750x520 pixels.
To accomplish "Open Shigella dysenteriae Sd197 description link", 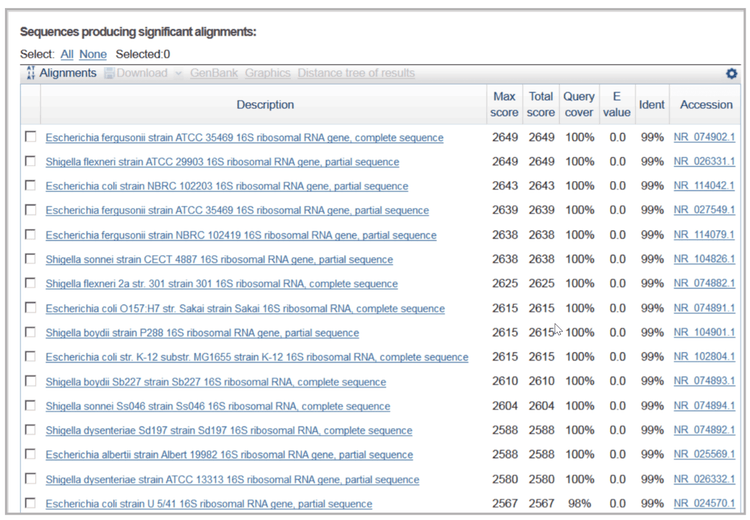I will [x=228, y=431].
